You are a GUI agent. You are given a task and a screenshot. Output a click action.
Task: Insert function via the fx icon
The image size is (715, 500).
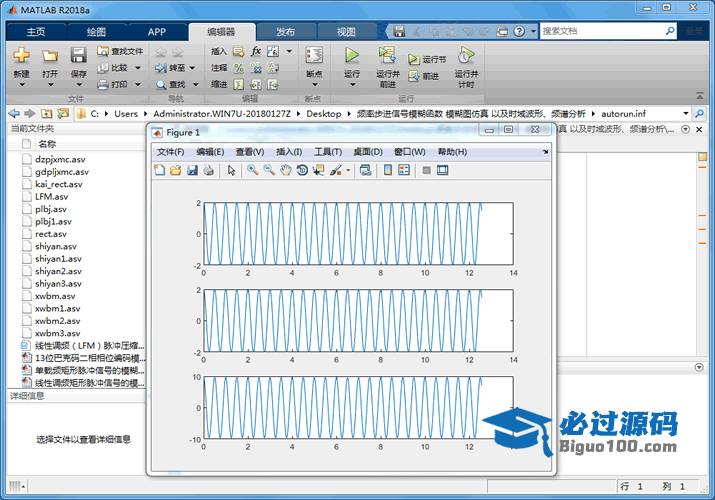click(x=256, y=51)
